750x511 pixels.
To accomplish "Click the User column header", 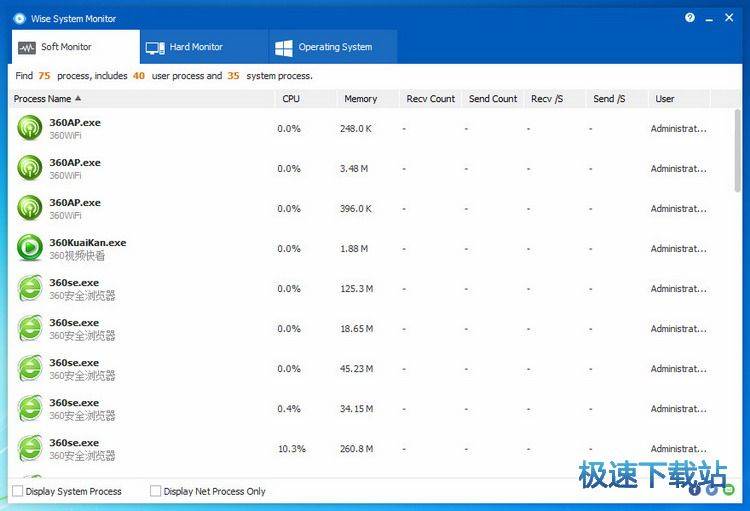I will coord(665,99).
